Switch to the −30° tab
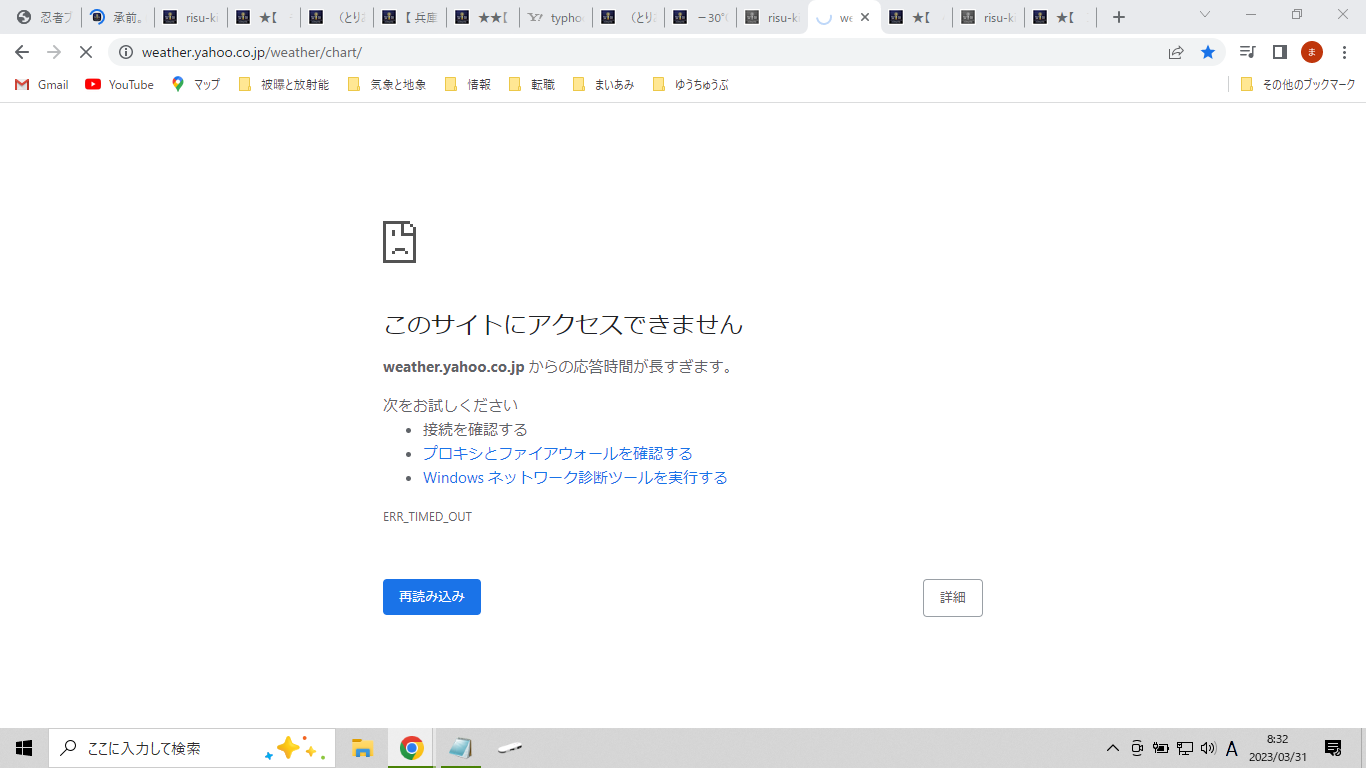Viewport: 1366px width, 768px height. pyautogui.click(x=700, y=17)
